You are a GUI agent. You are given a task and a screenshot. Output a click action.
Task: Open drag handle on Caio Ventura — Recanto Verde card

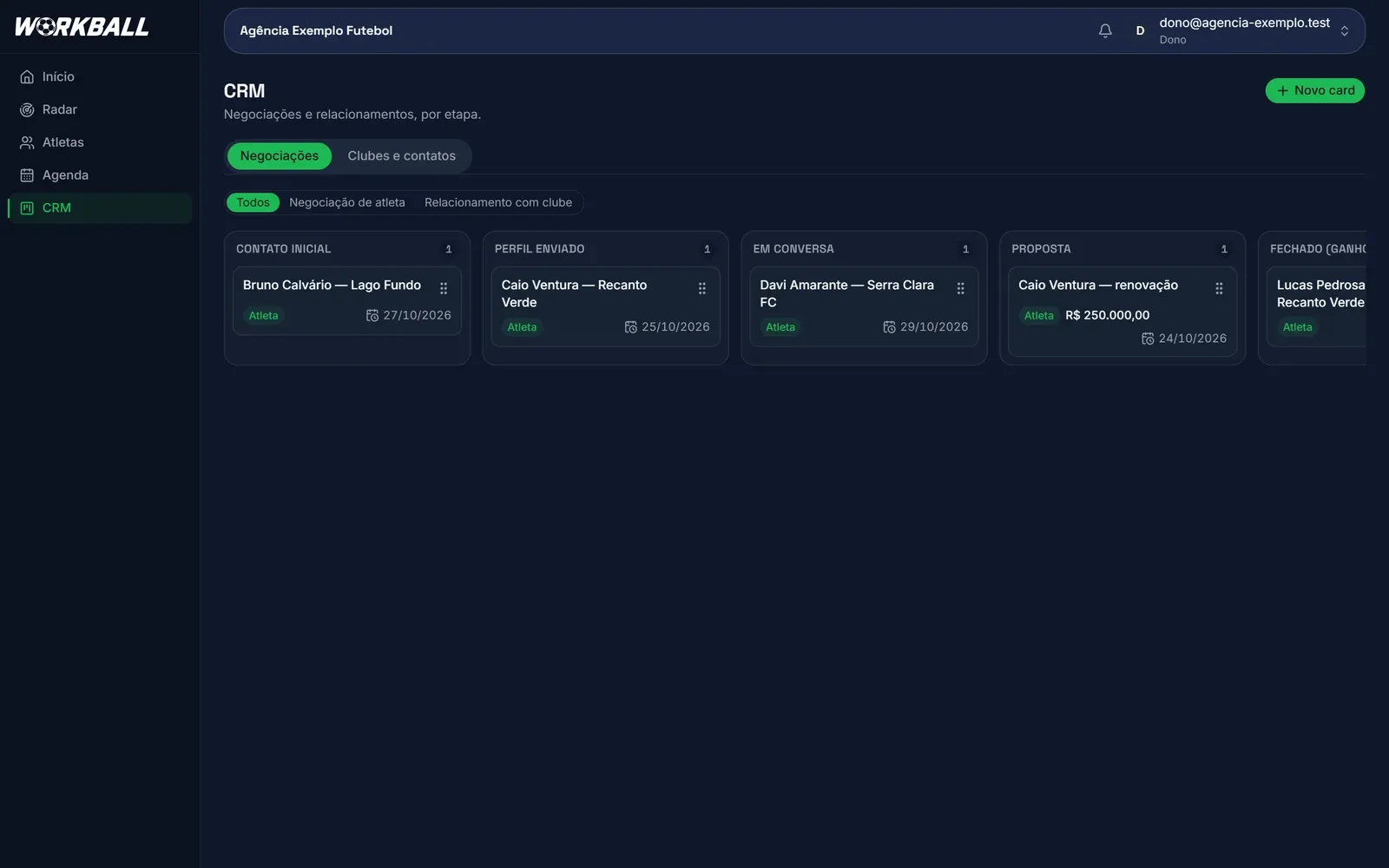tap(702, 288)
